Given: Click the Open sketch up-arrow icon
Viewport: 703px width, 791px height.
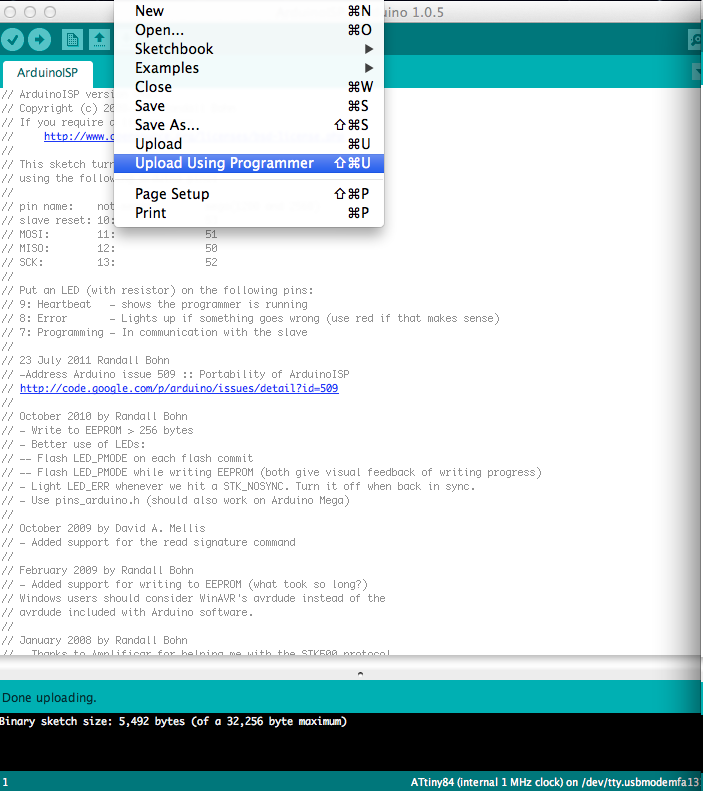Looking at the screenshot, I should click(99, 39).
